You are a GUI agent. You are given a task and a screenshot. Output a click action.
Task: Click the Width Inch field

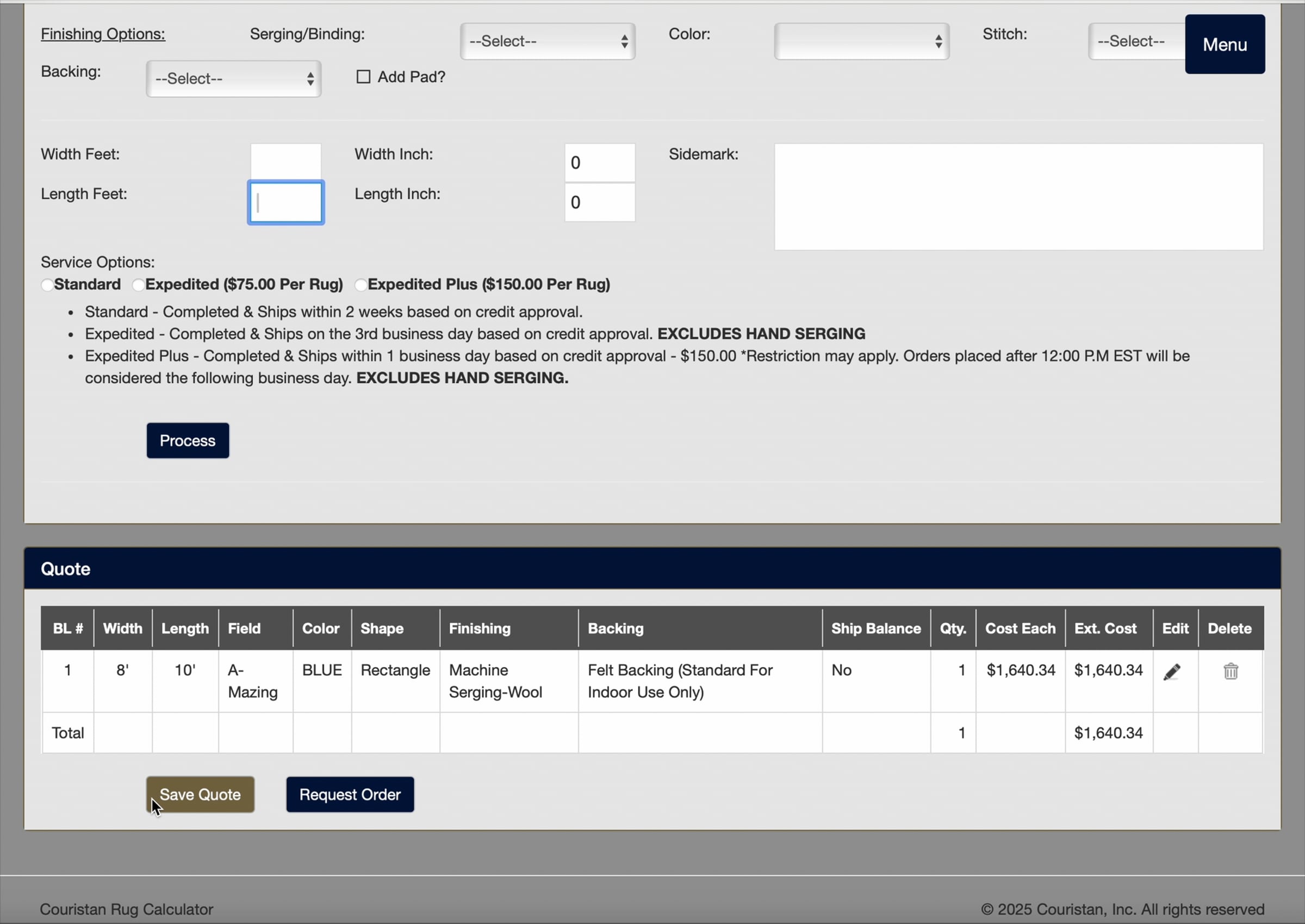(x=600, y=162)
